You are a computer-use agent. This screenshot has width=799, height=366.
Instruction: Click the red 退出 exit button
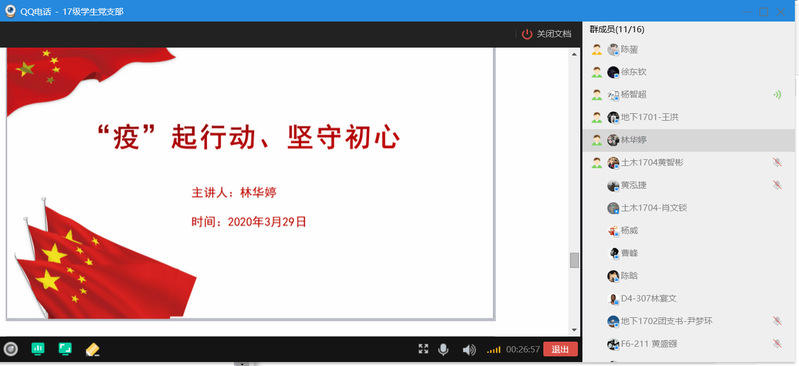pos(560,349)
